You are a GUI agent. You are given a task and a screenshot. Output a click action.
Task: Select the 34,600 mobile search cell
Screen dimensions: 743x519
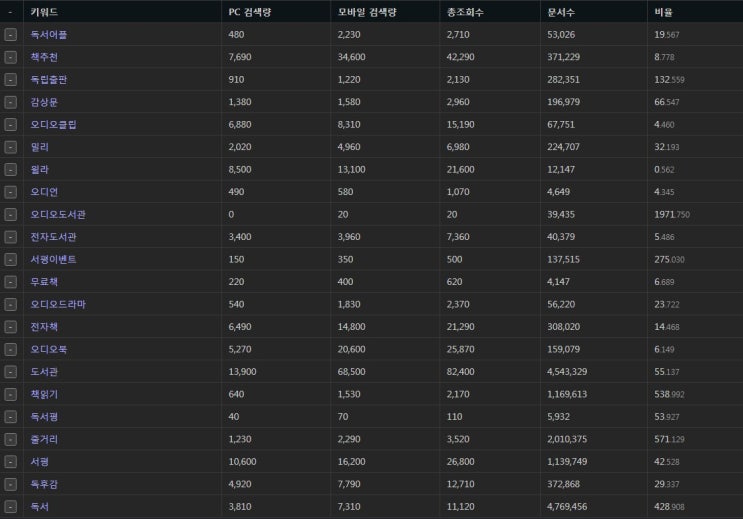(x=351, y=57)
